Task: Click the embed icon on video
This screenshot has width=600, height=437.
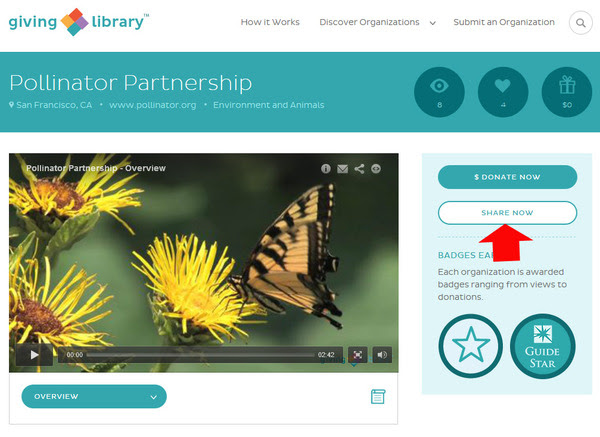Action: click(x=376, y=169)
